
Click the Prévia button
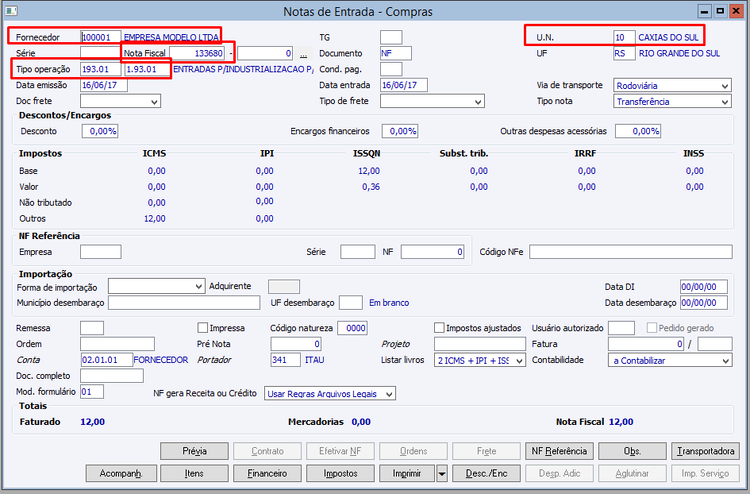[x=194, y=451]
